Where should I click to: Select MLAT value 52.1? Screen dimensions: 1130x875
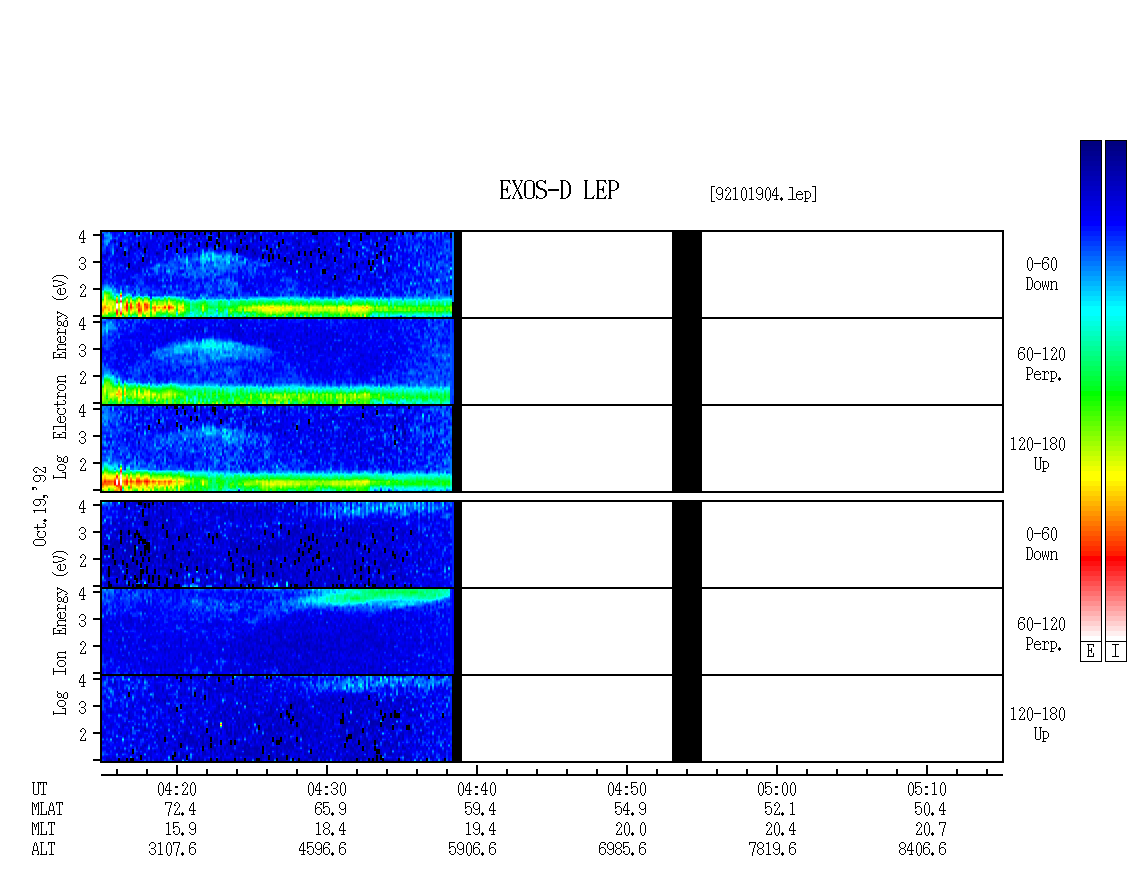pos(780,809)
